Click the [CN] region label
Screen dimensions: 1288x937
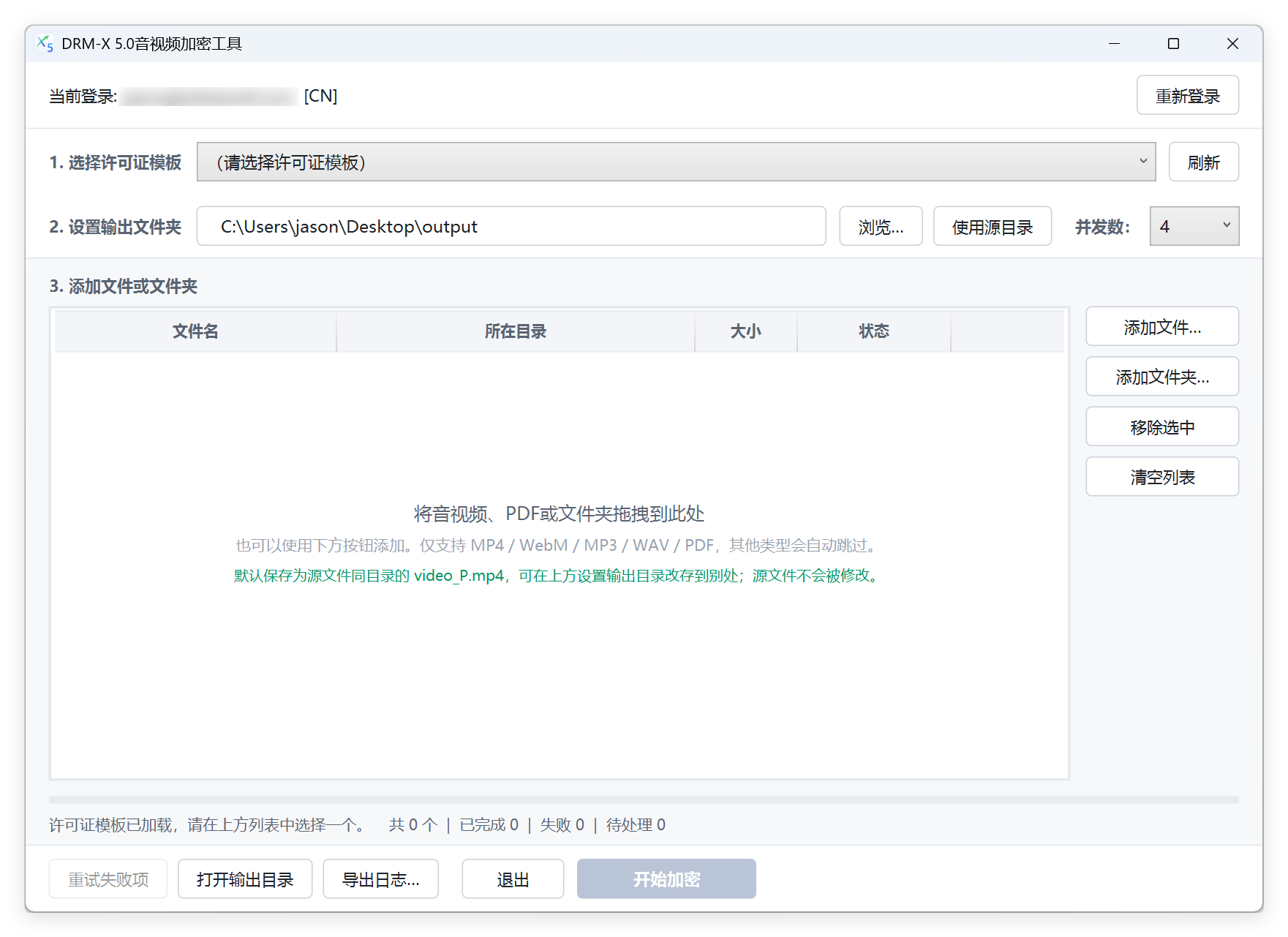320,96
